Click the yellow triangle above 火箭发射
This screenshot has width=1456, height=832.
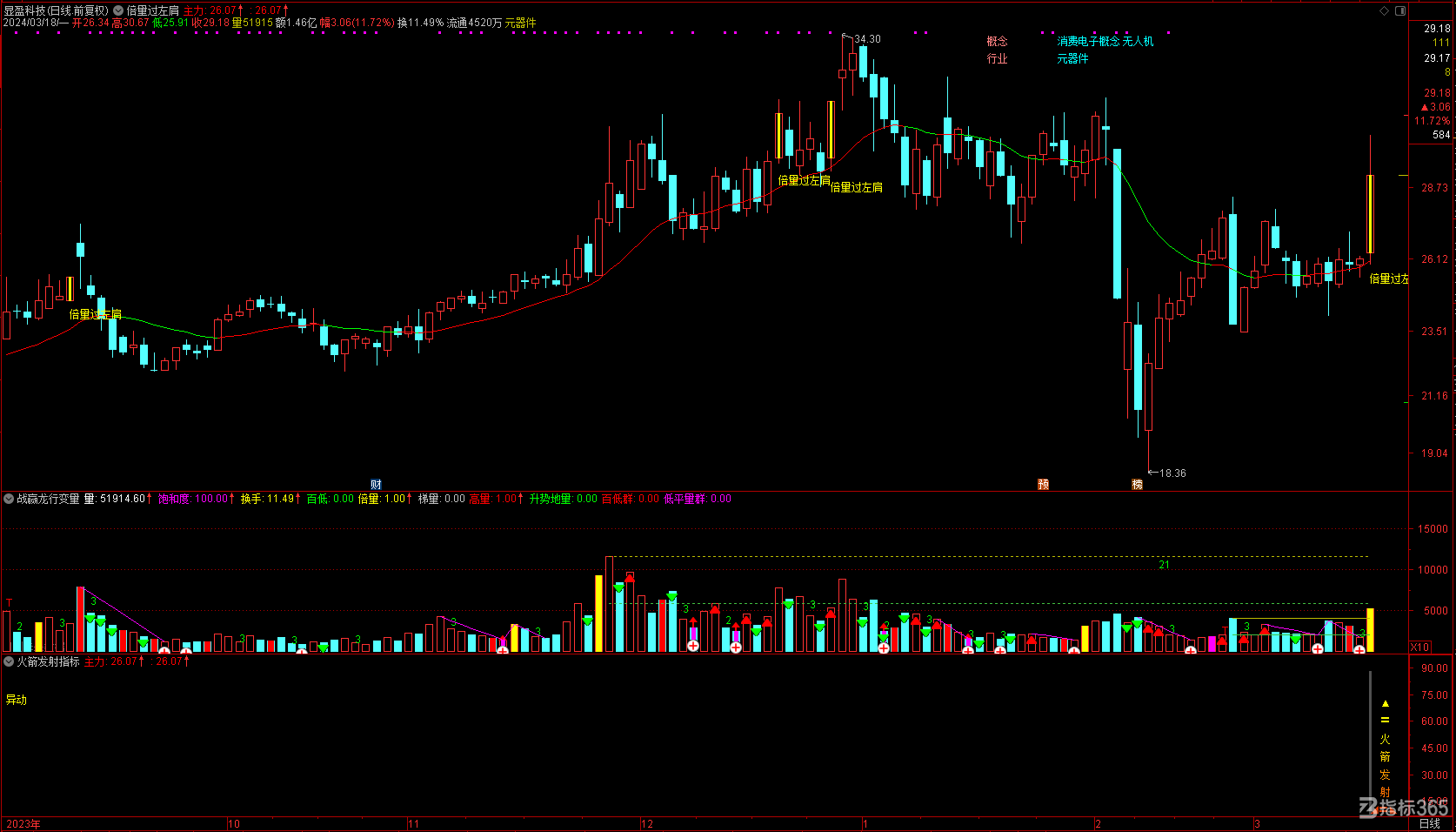pyautogui.click(x=1385, y=703)
